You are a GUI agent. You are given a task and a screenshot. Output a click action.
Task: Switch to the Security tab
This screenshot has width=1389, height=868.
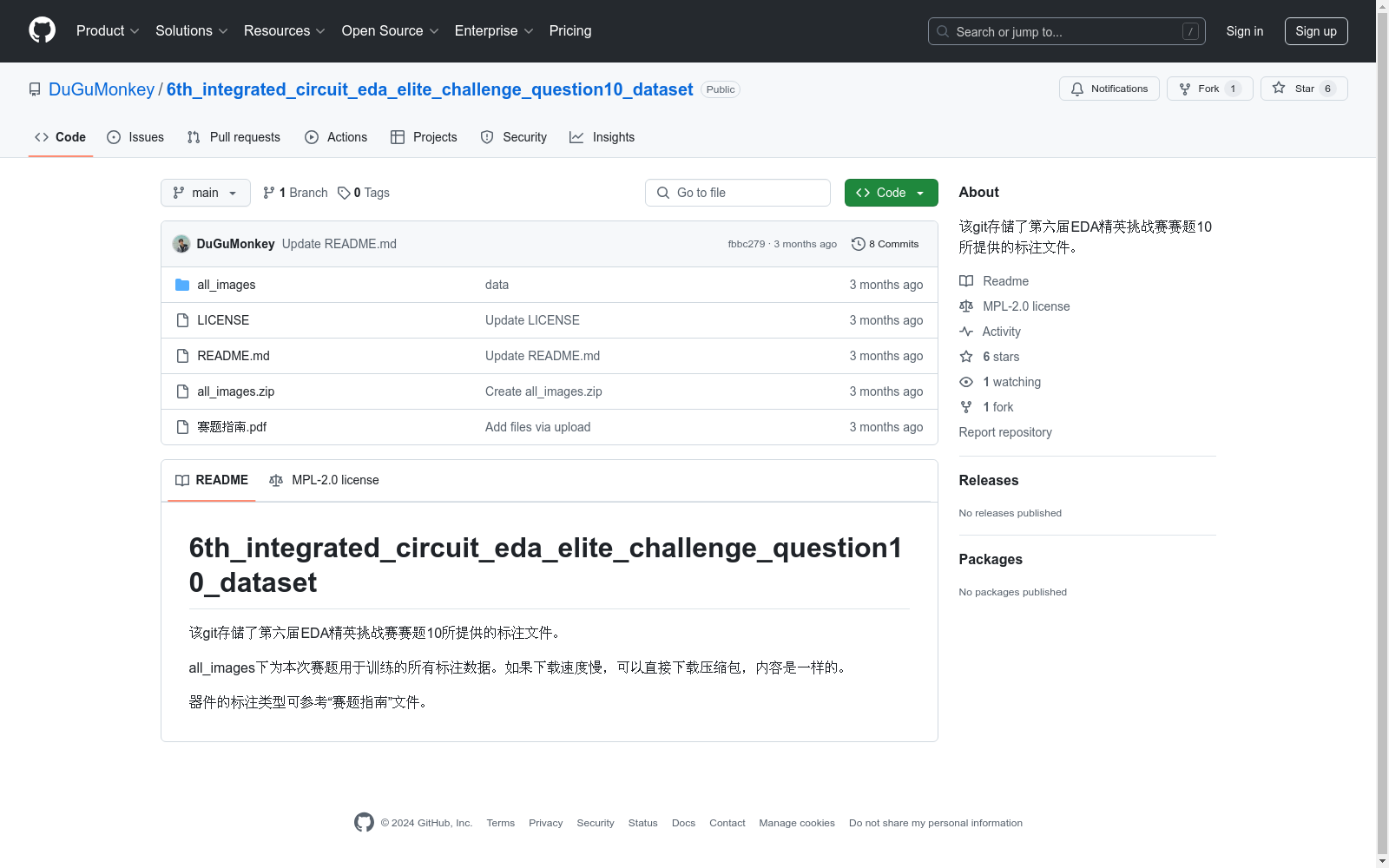(514, 137)
